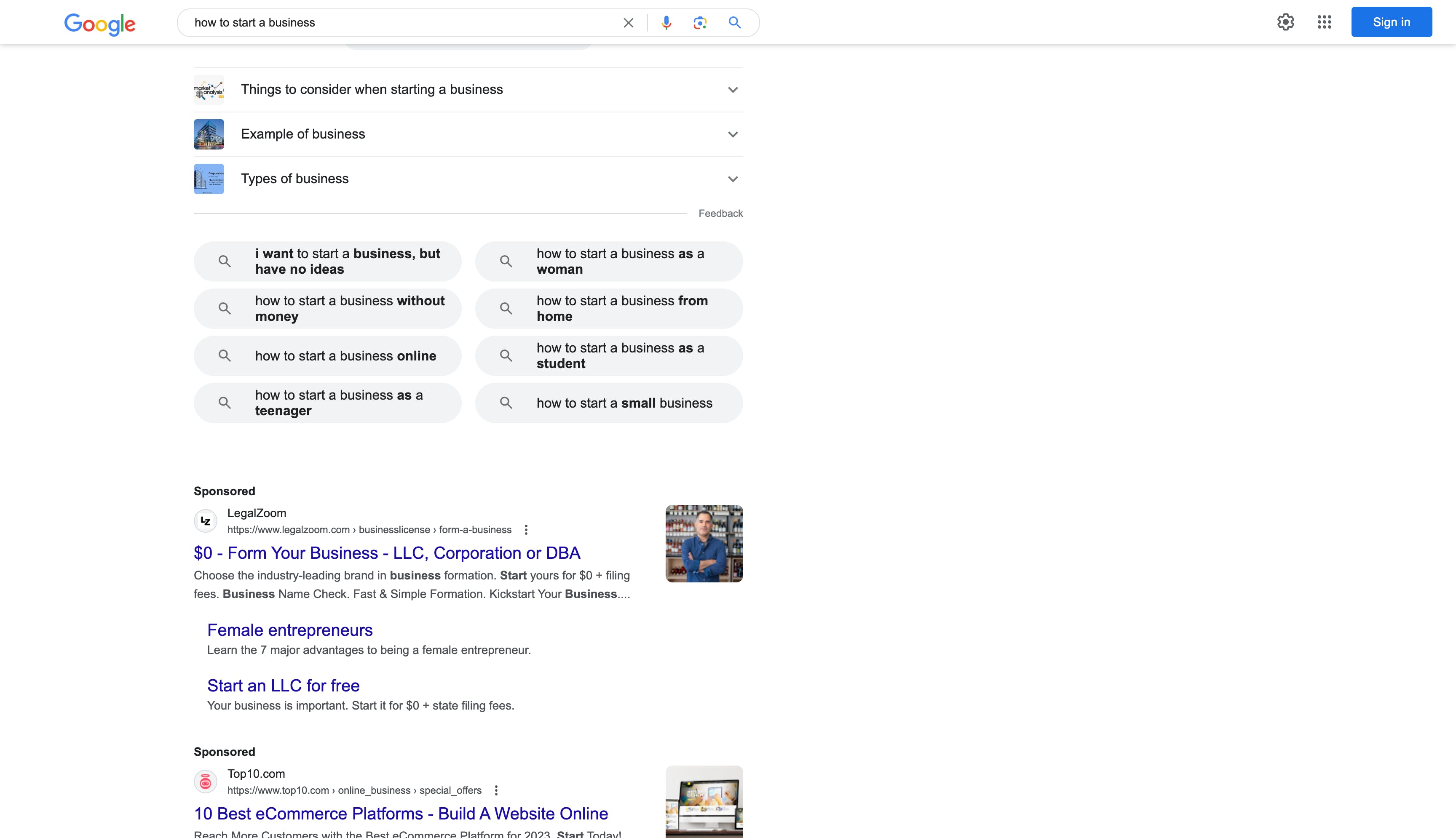Click 'how to start a business without money' suggestion
Screen dimensions: 1456x838
(x=327, y=308)
